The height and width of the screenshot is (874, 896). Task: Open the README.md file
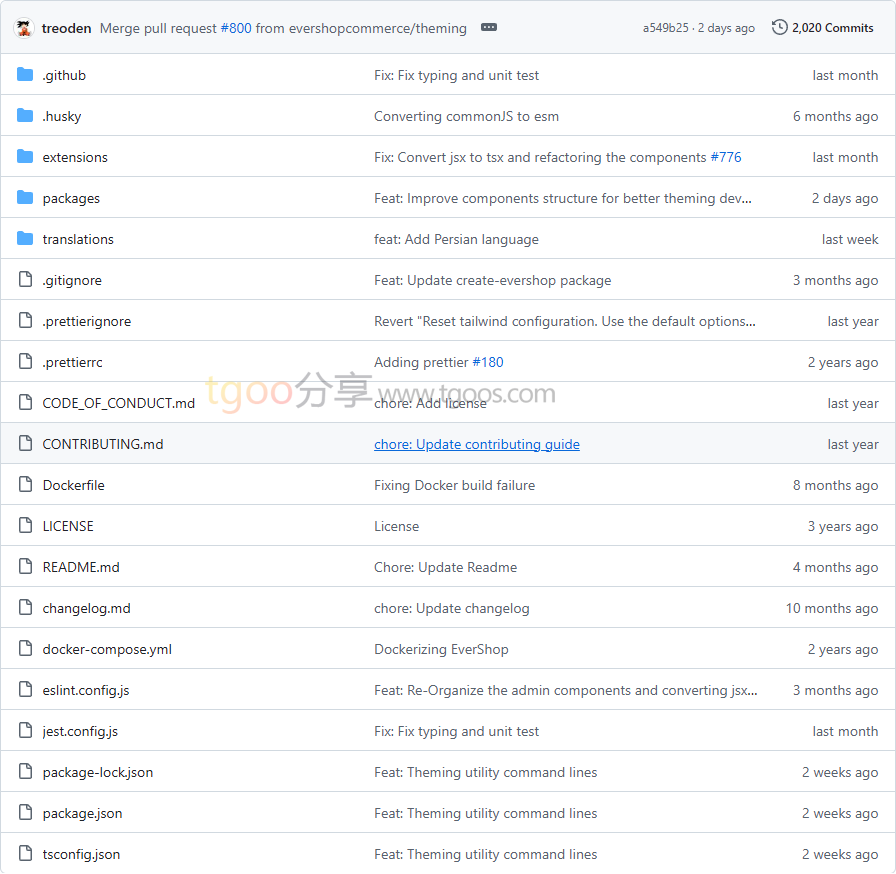81,567
